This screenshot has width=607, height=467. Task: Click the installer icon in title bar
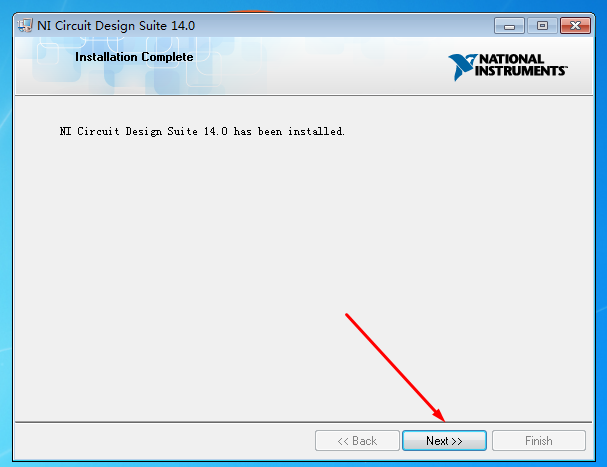(x=25, y=26)
